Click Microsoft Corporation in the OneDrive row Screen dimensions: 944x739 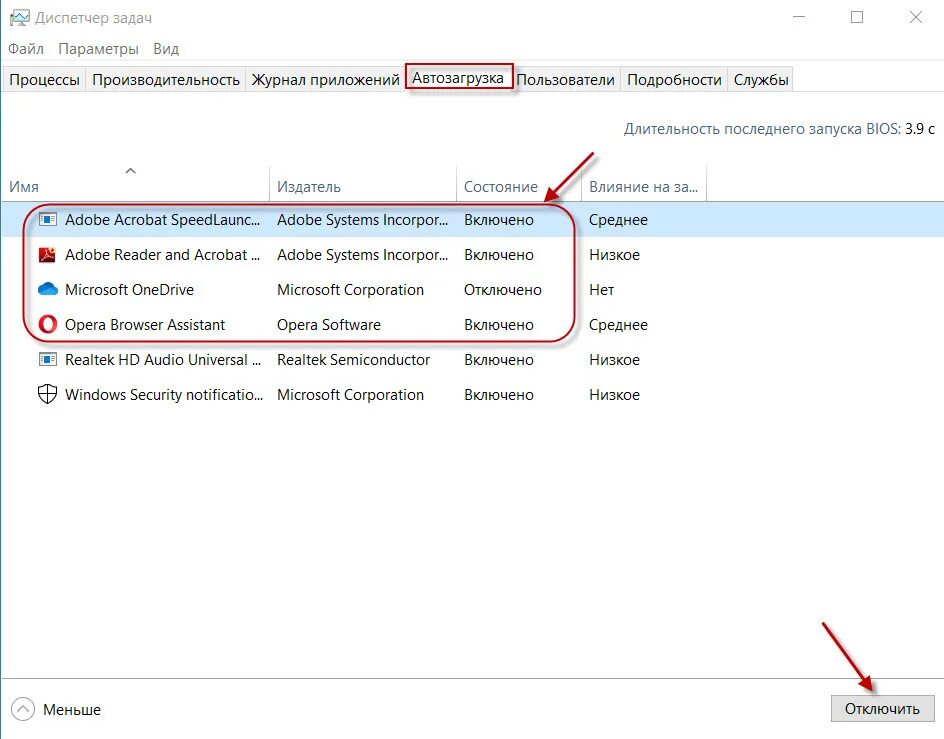[x=350, y=290]
